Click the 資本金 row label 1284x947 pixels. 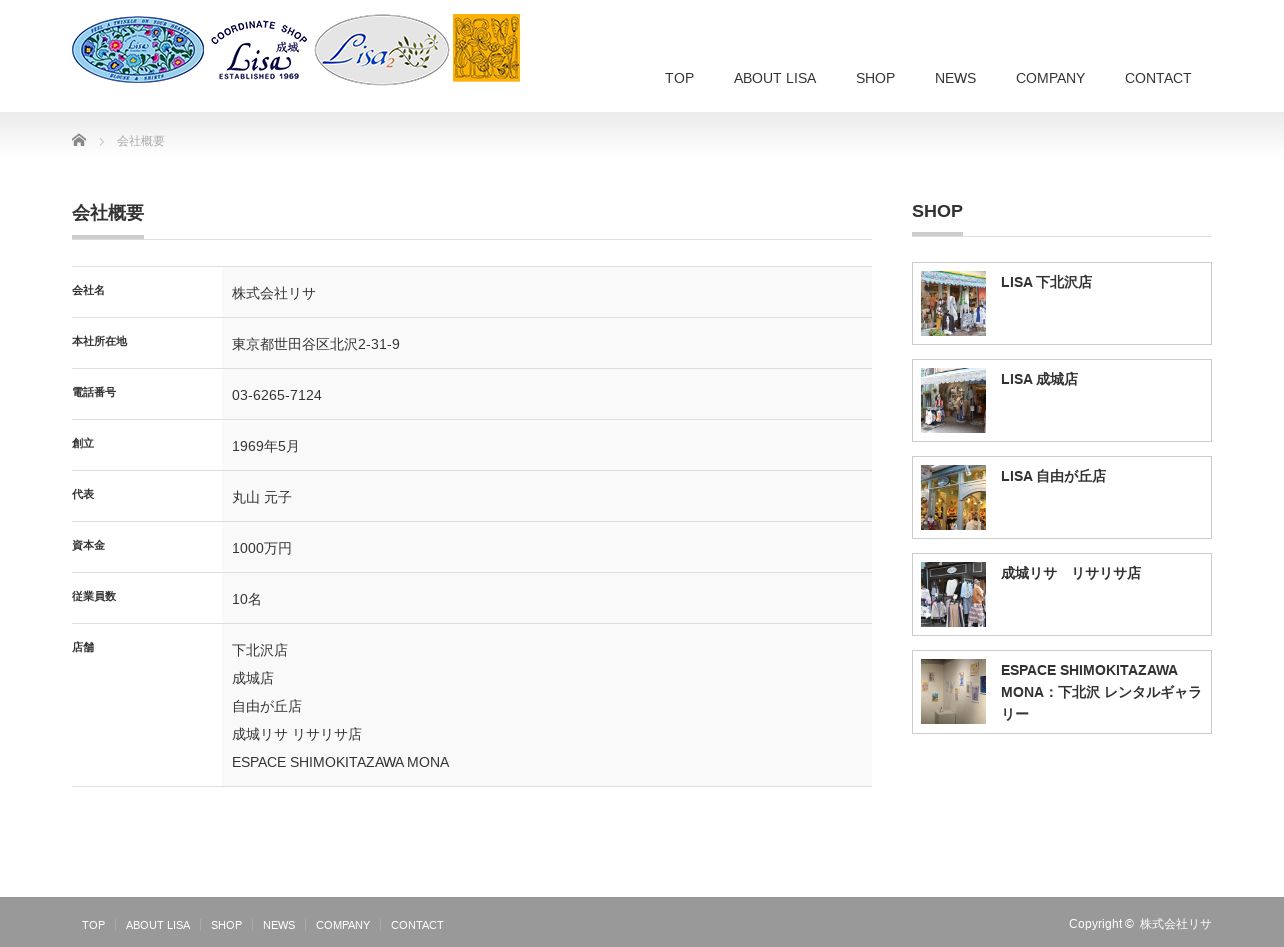[88, 545]
